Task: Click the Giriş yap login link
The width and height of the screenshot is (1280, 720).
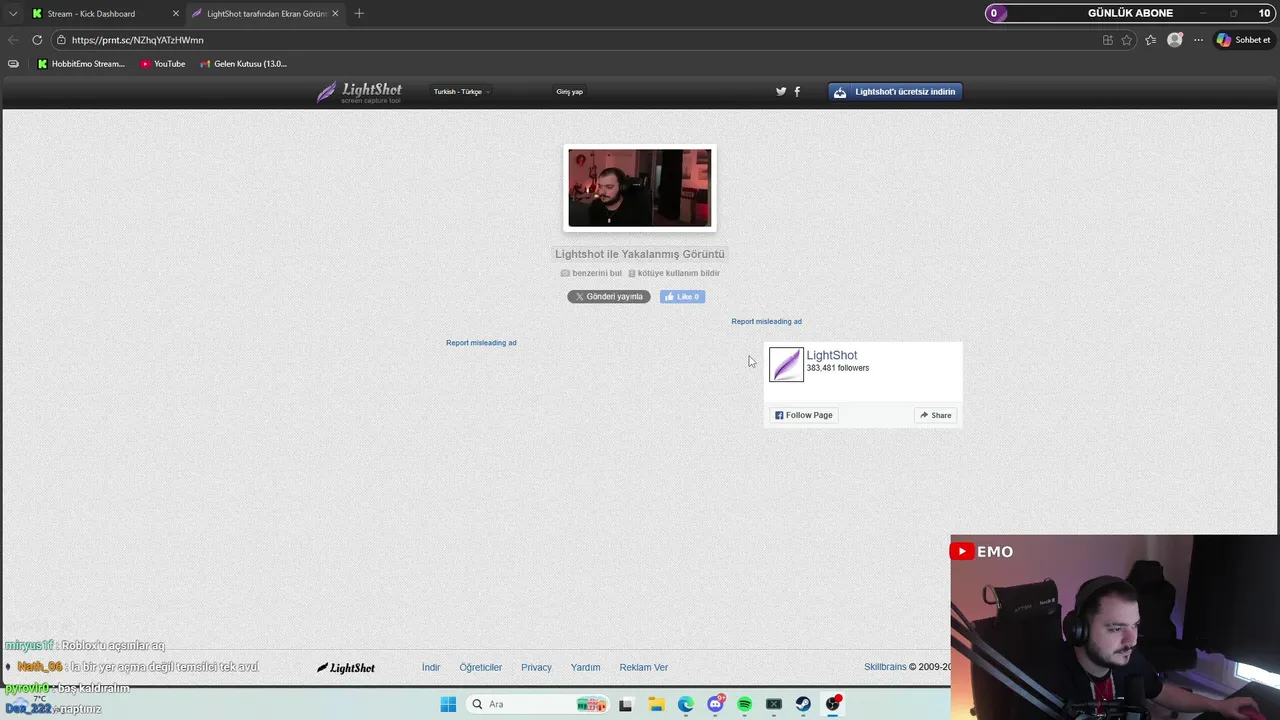Action: (x=569, y=91)
